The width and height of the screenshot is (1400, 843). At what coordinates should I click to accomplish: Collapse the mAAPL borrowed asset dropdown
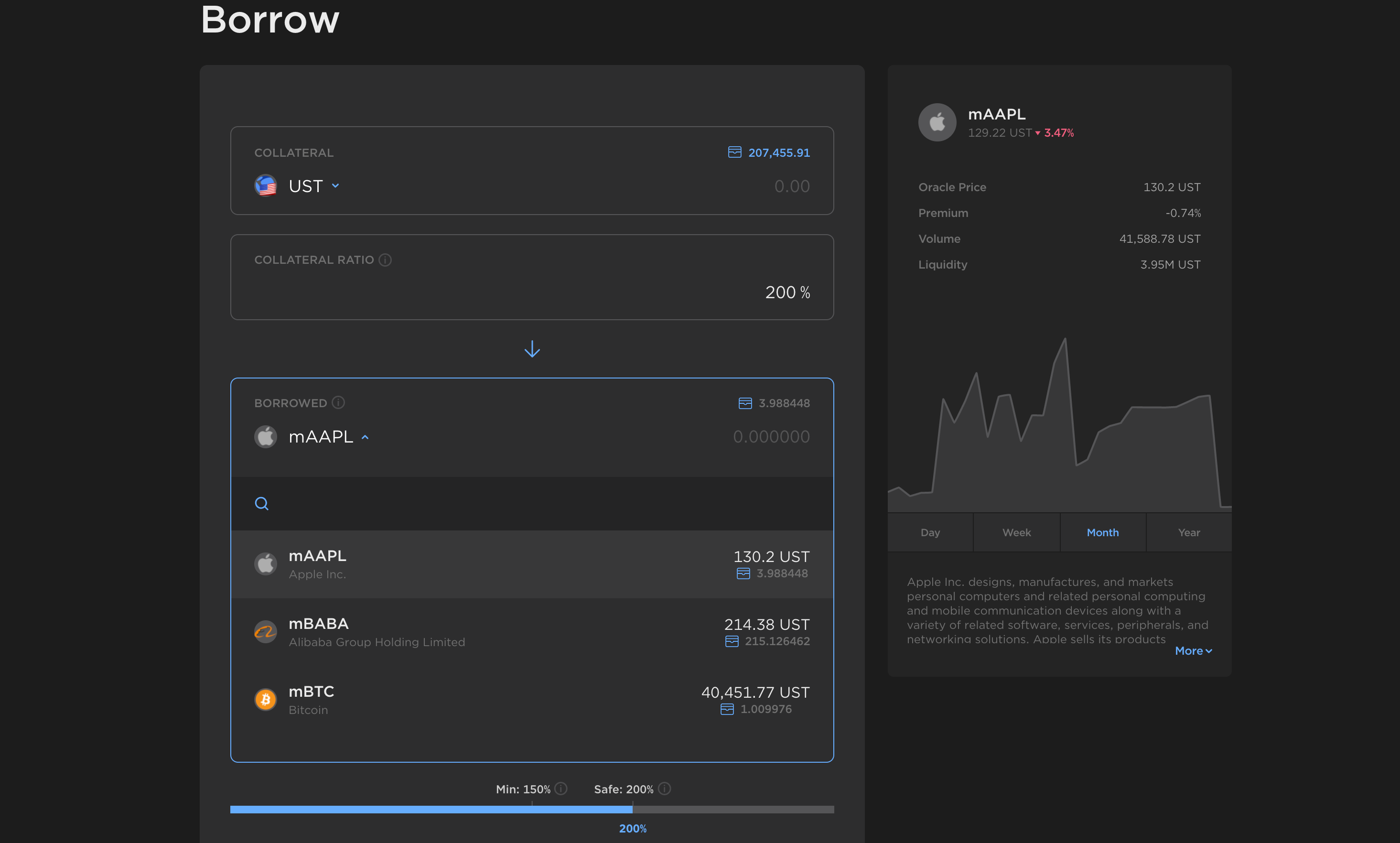coord(365,437)
